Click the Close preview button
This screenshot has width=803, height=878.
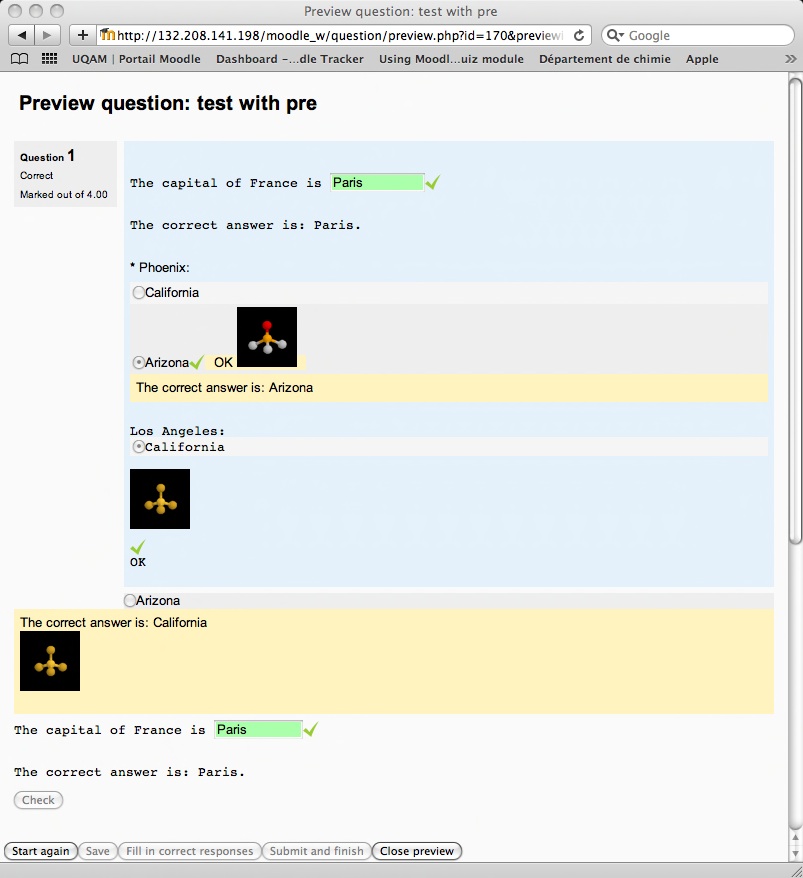(417, 851)
